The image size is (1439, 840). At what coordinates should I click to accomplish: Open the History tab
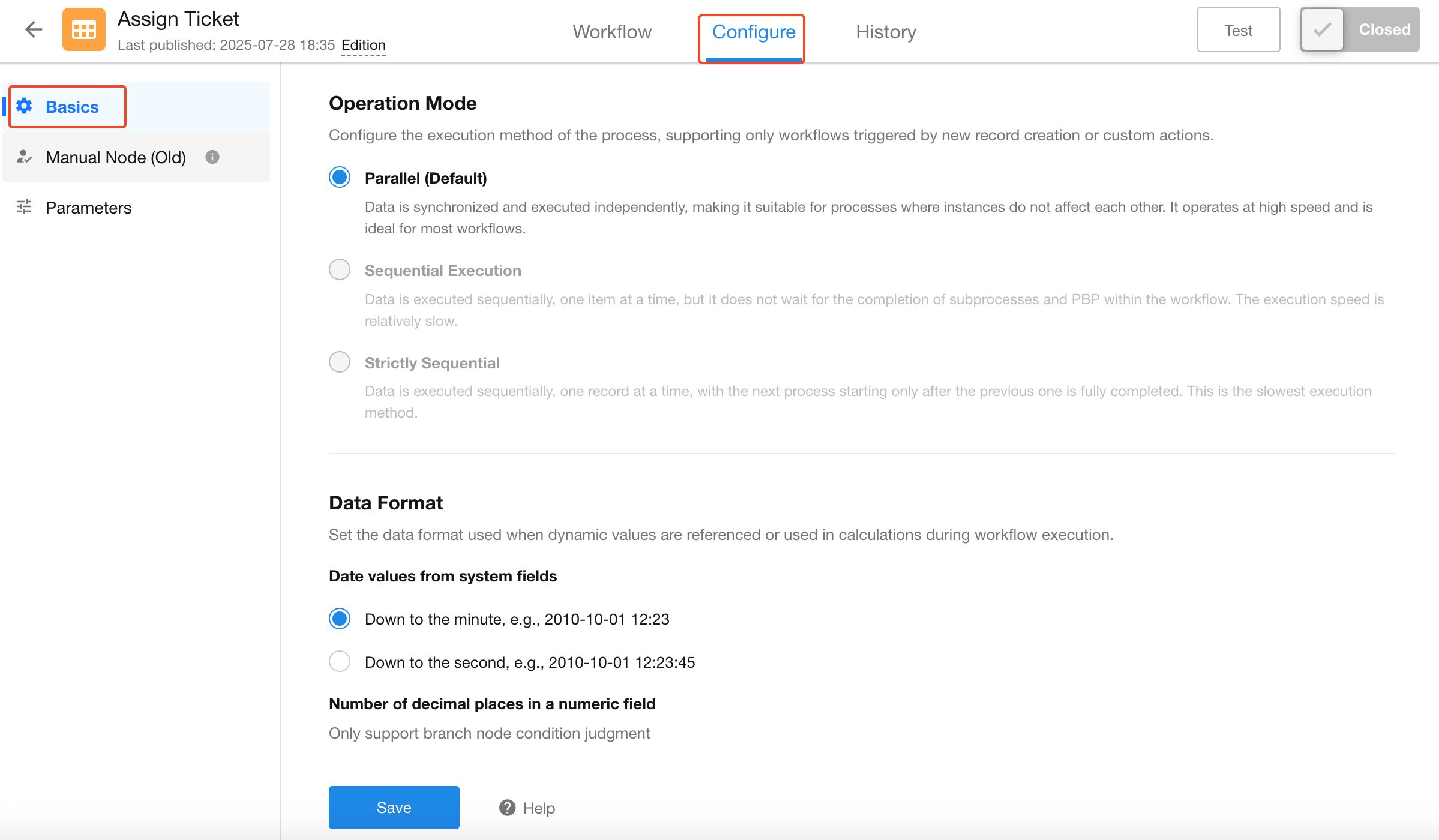pos(886,32)
